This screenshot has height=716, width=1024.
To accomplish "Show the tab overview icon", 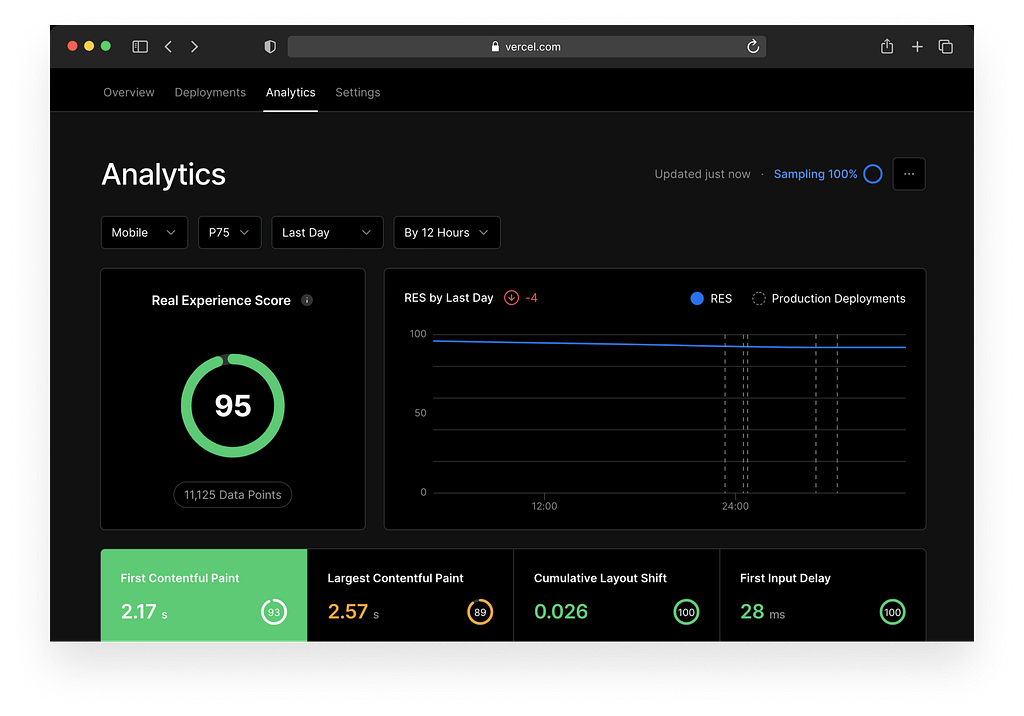I will [946, 46].
